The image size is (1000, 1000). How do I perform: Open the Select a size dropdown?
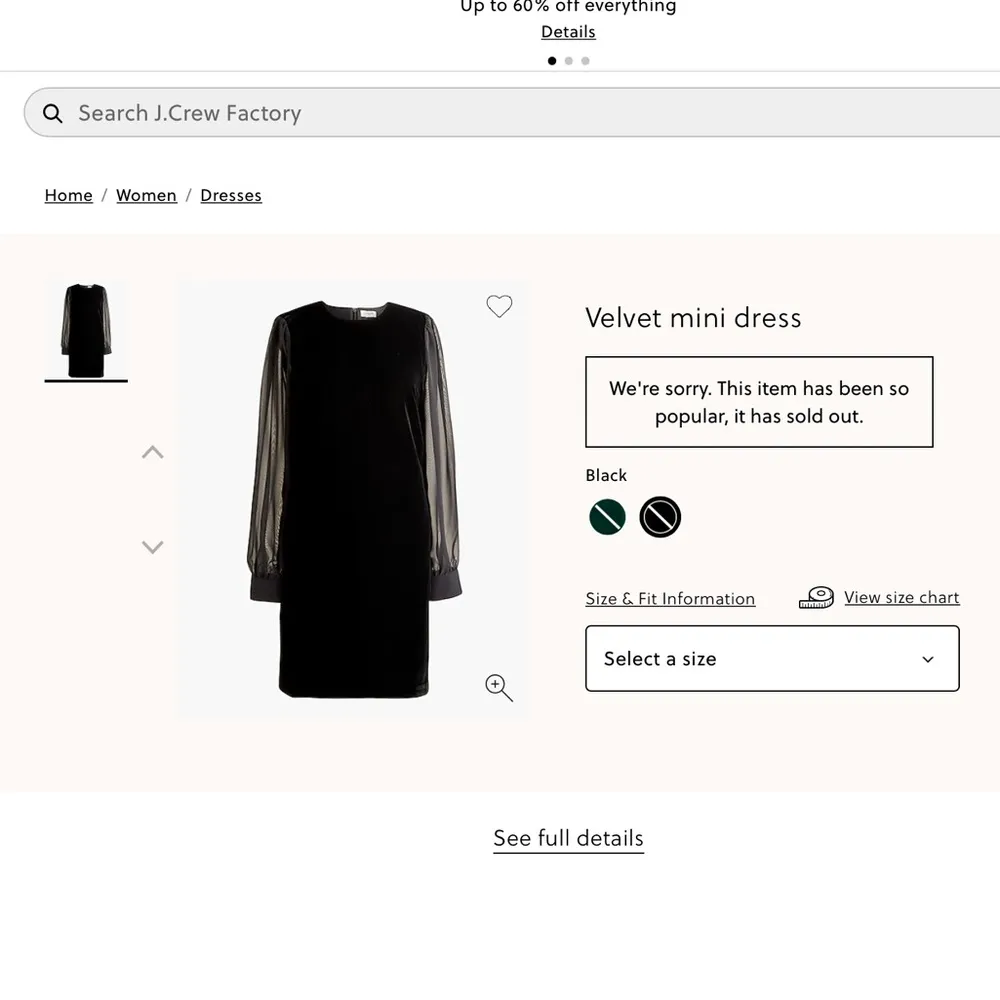[x=771, y=658]
